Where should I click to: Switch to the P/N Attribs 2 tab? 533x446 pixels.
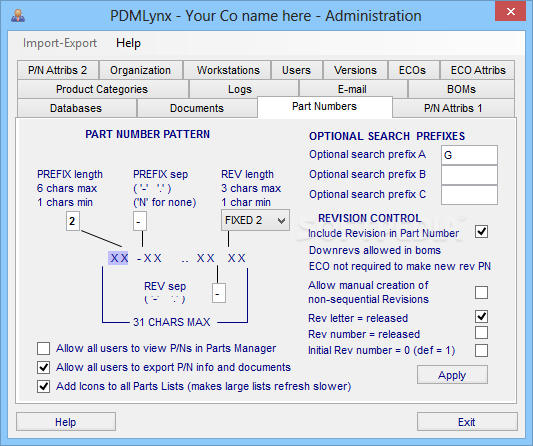pyautogui.click(x=58, y=70)
